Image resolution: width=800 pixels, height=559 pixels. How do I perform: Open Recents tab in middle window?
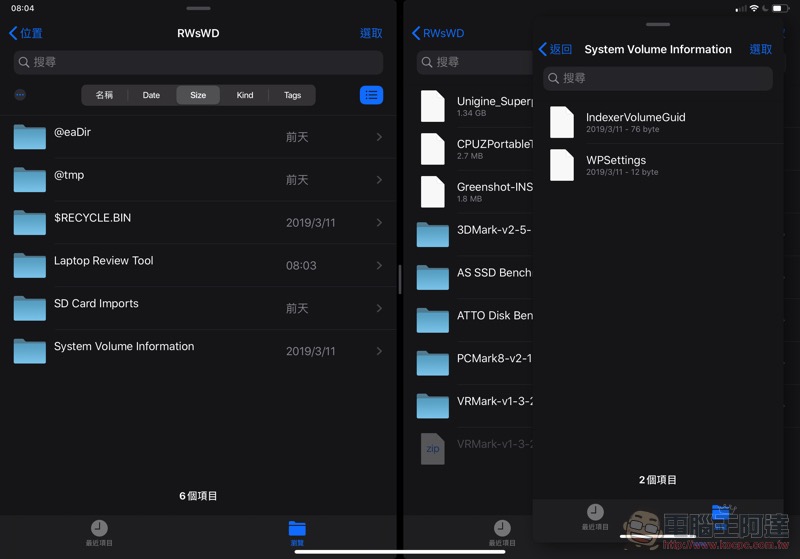tap(502, 533)
